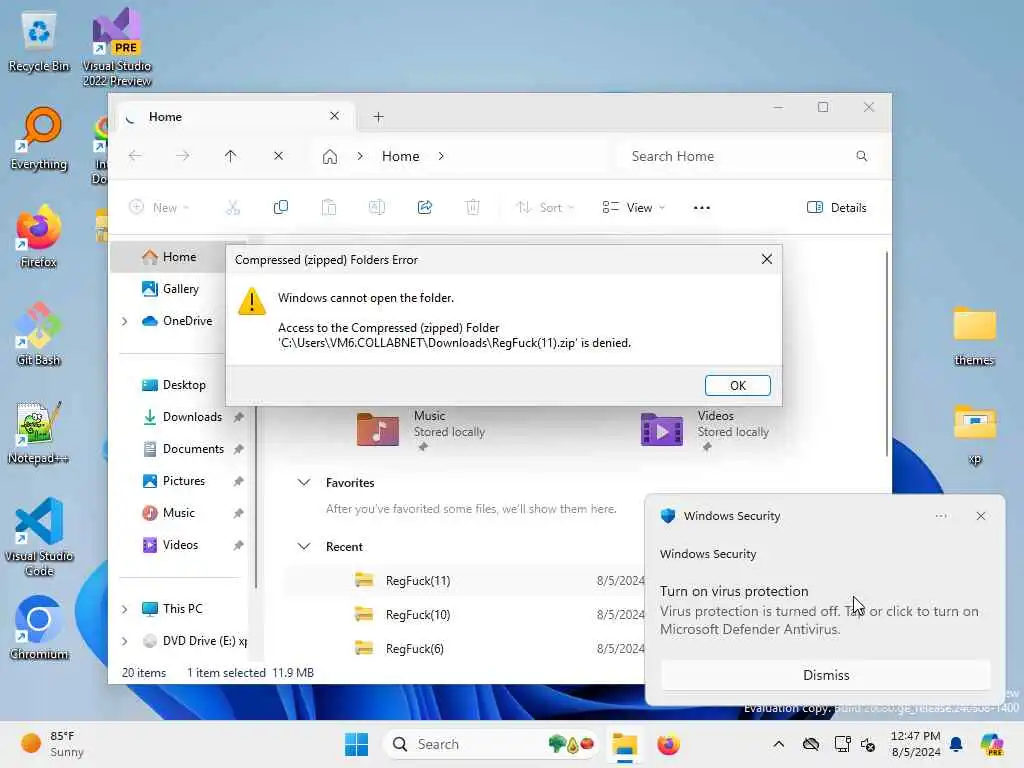
Task: Open the Visual Studio Code desktop shortcut
Action: pos(39,537)
